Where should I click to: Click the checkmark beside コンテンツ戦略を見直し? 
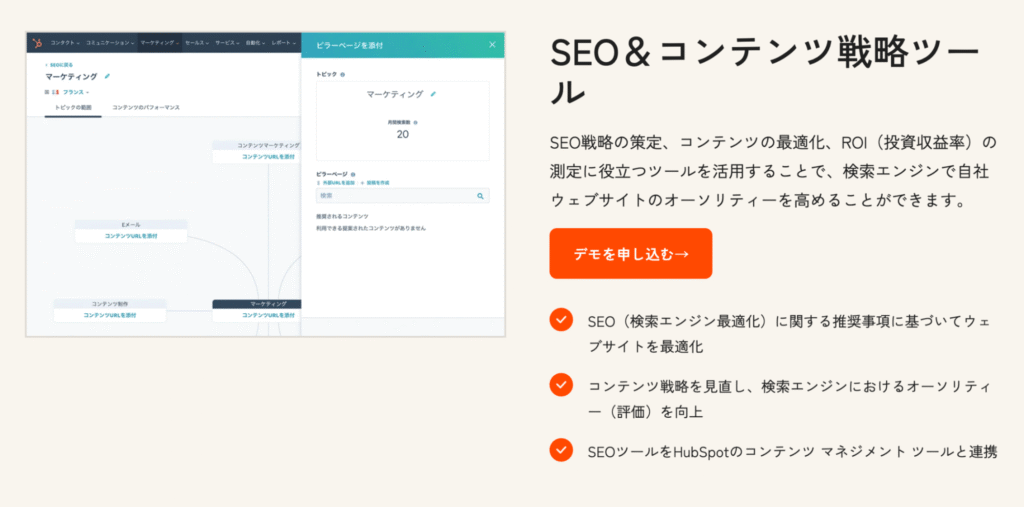561,385
